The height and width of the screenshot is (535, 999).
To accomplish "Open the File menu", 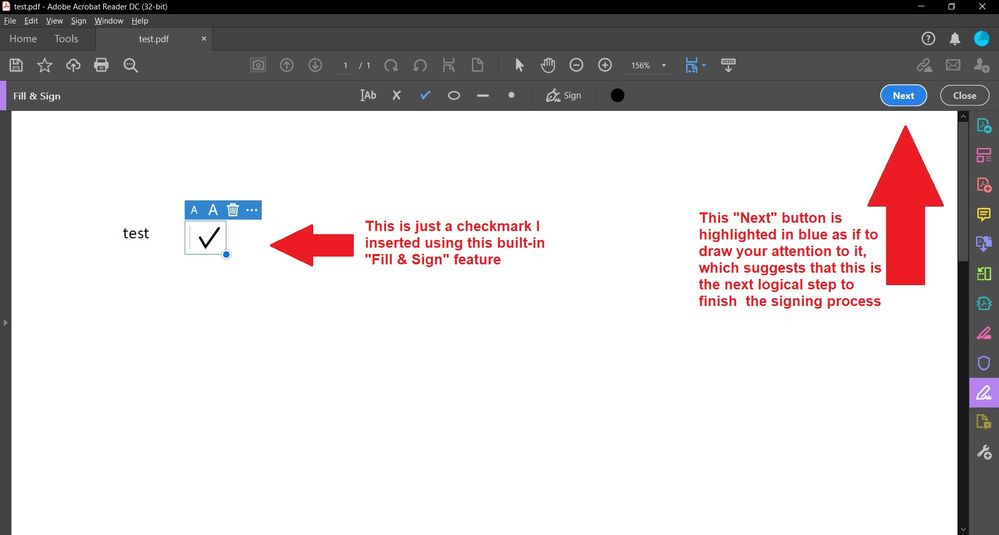I will [10, 20].
